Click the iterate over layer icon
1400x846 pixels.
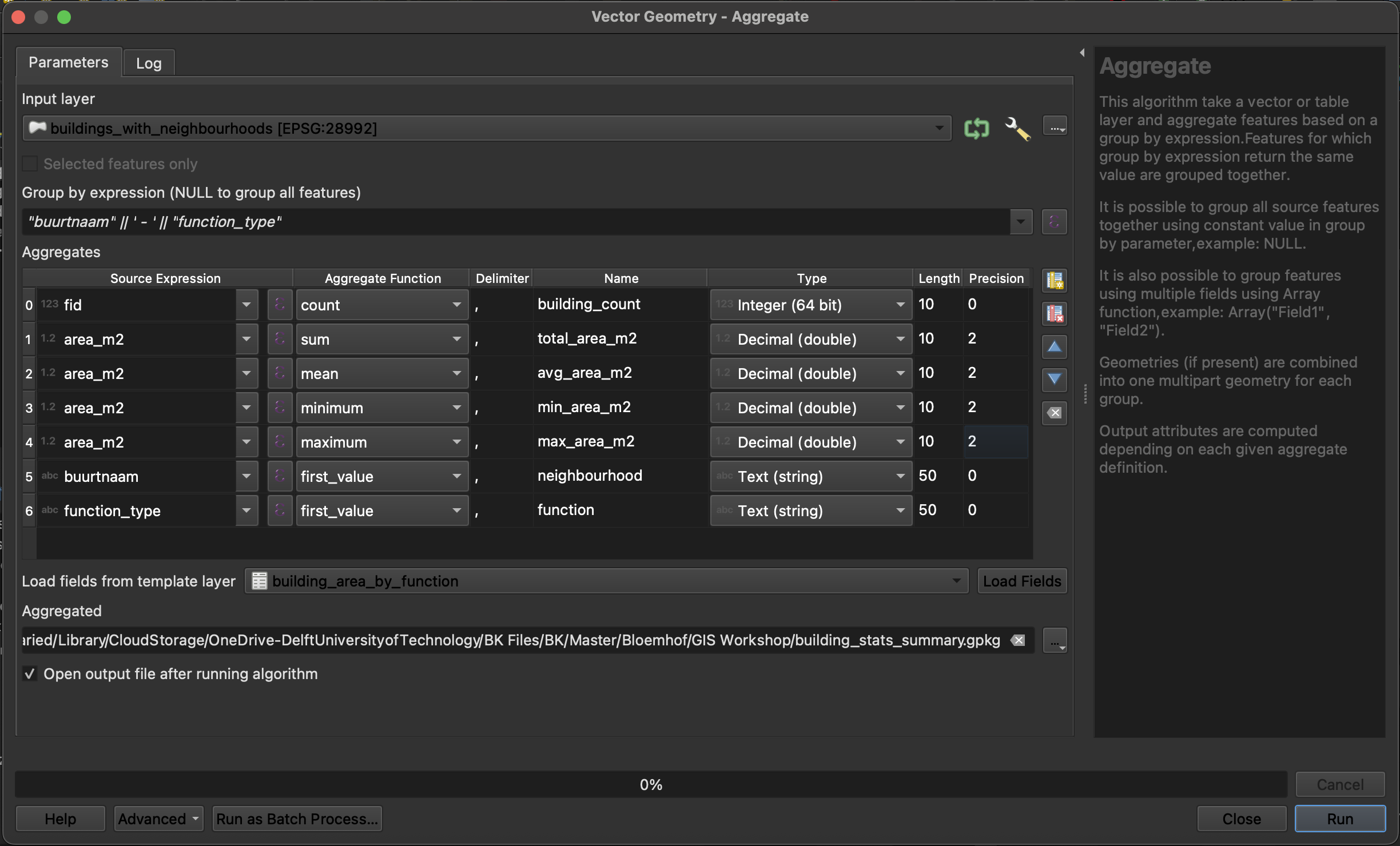(976, 128)
